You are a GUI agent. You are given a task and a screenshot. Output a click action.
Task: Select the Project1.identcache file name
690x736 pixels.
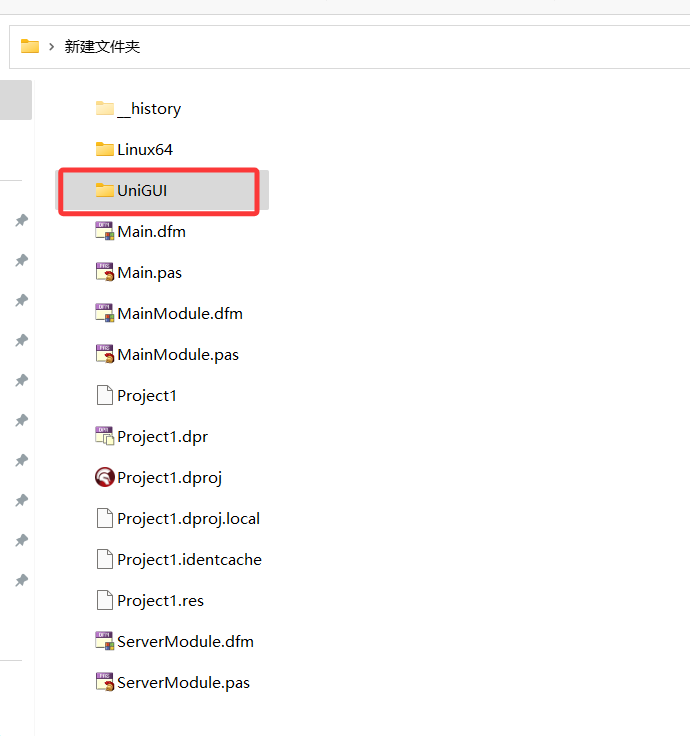click(x=190, y=560)
